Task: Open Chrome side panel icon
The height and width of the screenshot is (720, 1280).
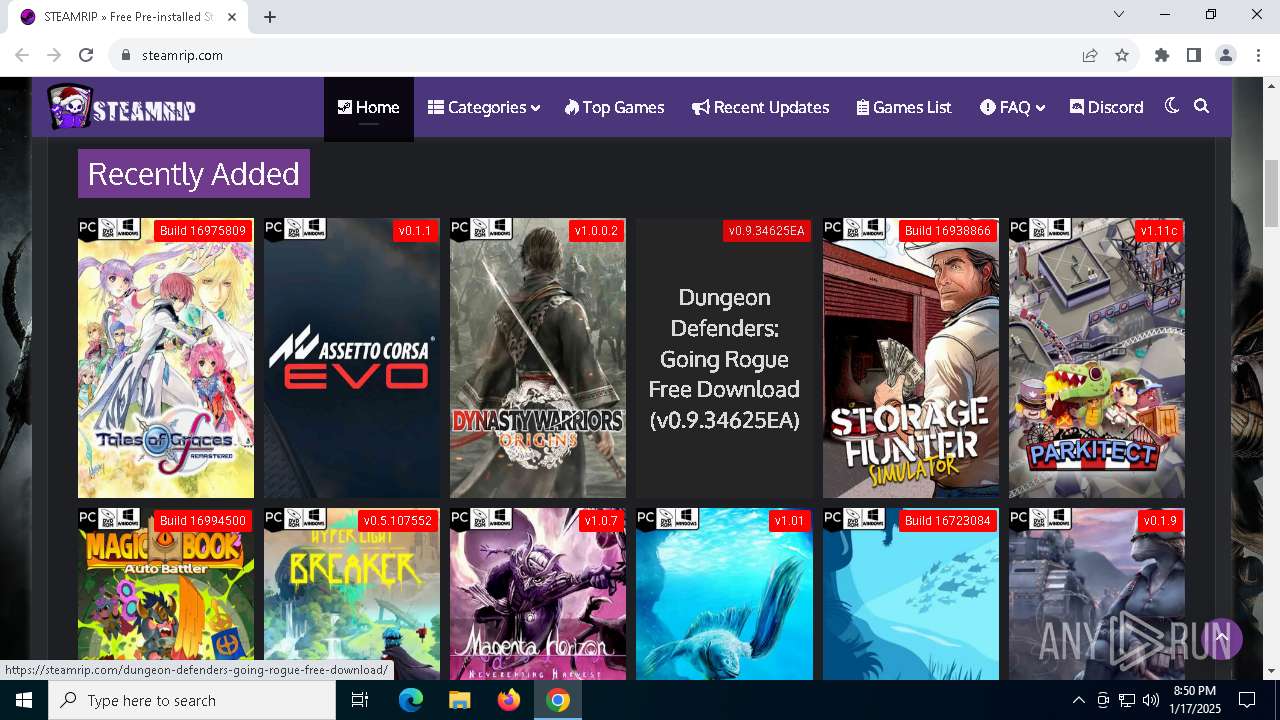Action: (x=1194, y=55)
